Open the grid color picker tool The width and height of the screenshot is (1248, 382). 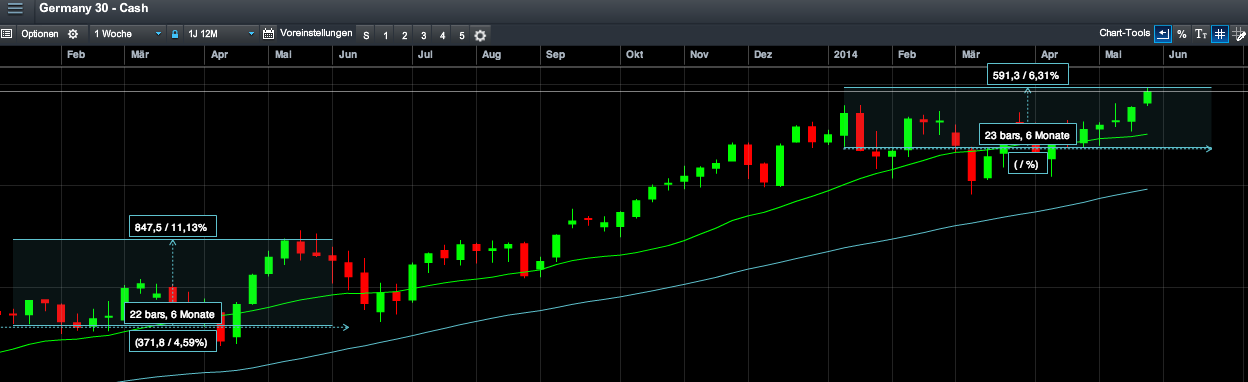(1238, 34)
